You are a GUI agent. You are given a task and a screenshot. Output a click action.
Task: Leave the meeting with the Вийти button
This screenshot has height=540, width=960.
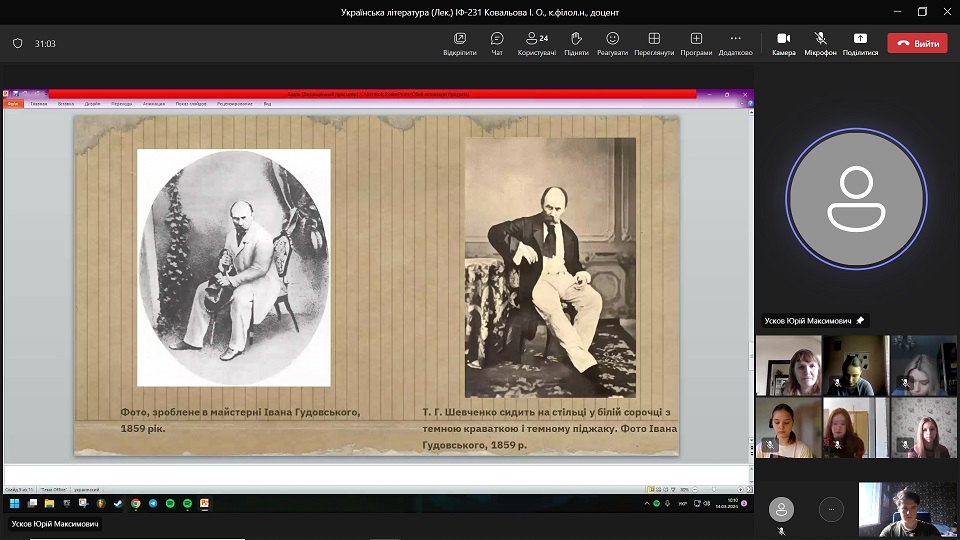coord(917,44)
